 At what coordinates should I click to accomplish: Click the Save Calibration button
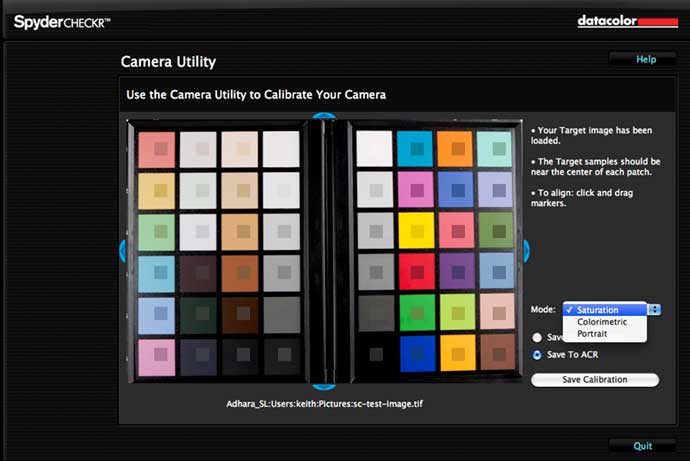click(x=595, y=380)
